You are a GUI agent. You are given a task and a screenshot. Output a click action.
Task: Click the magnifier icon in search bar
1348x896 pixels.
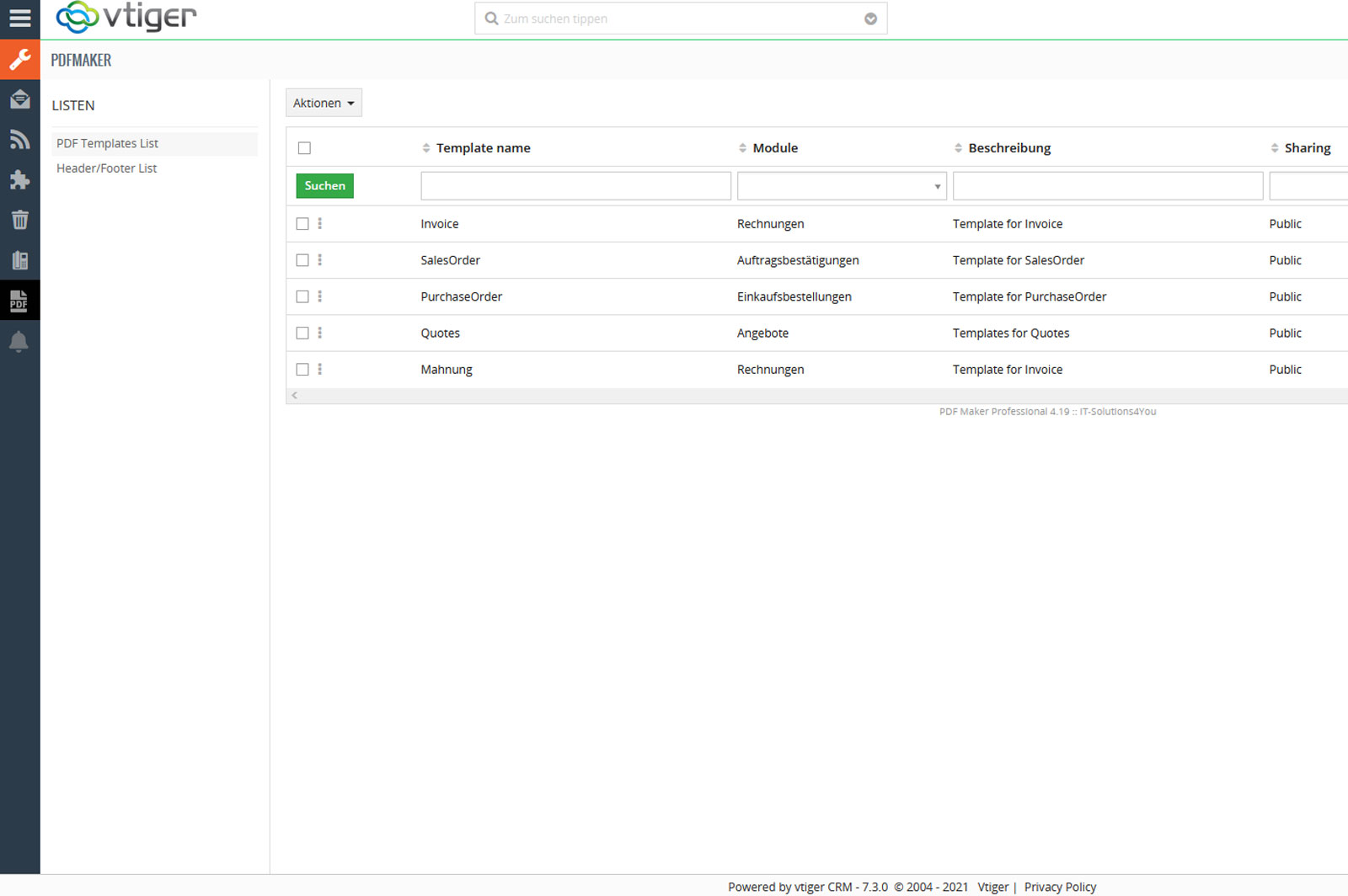pos(491,19)
